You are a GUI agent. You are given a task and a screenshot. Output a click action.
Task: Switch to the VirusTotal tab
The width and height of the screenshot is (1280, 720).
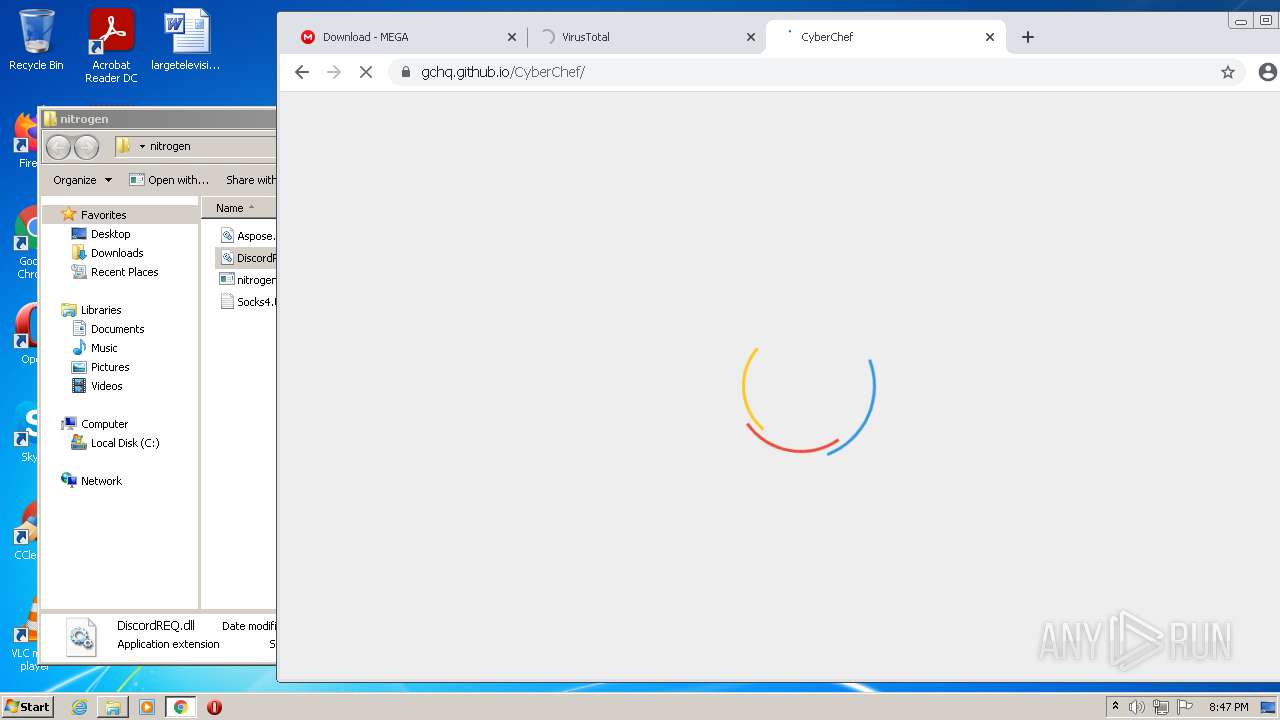(x=646, y=37)
